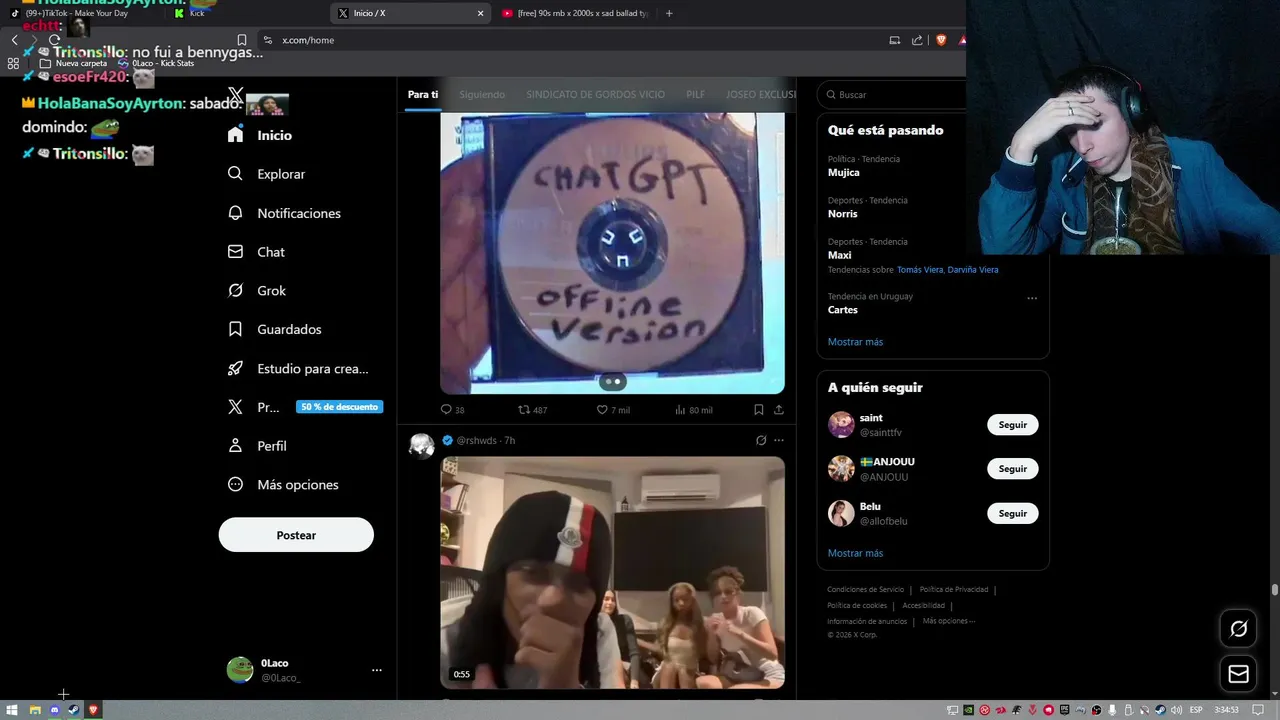Switch to the Para ti tab
This screenshot has width=1280, height=720.
(423, 94)
